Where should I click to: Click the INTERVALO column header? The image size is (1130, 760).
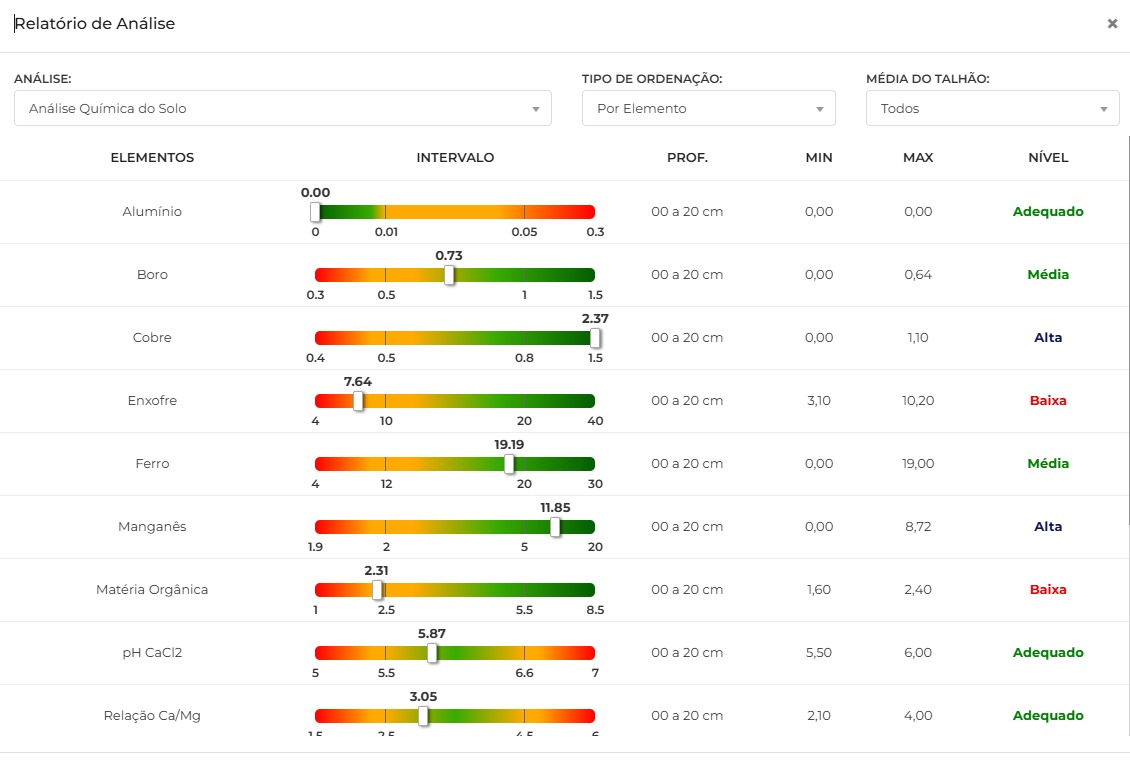point(455,158)
